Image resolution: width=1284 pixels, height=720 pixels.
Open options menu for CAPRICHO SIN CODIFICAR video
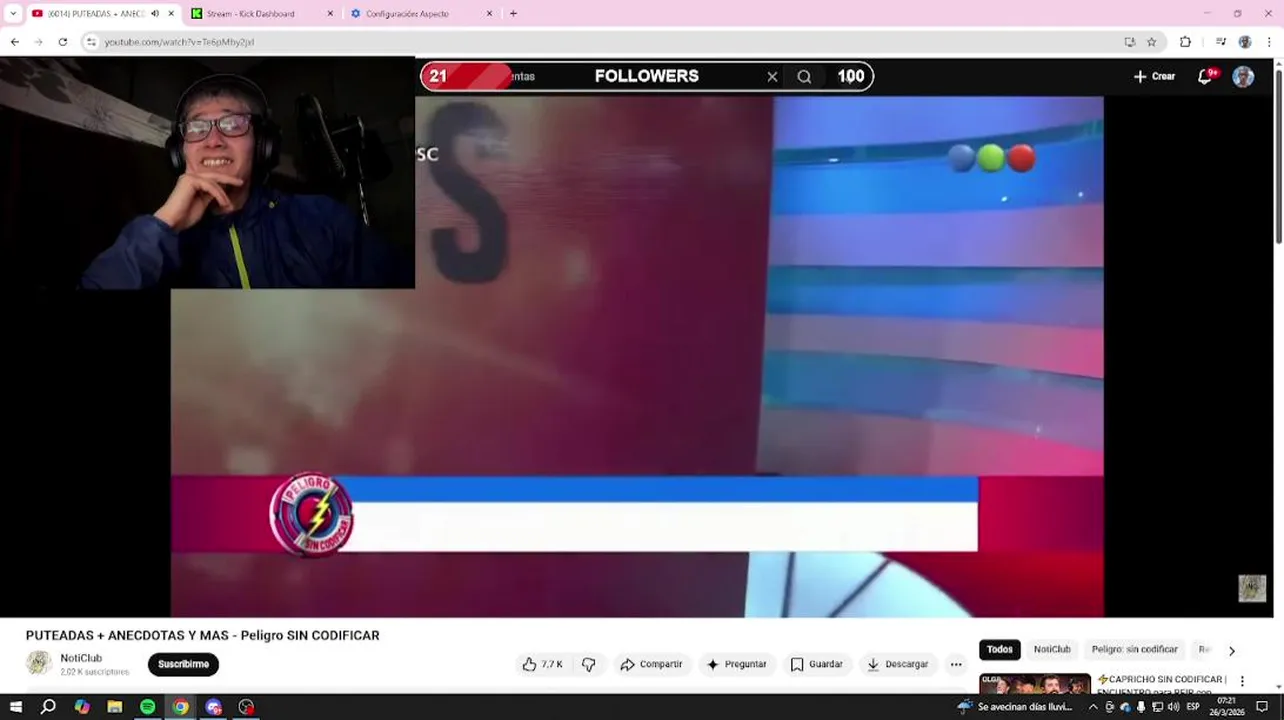[x=1242, y=681]
